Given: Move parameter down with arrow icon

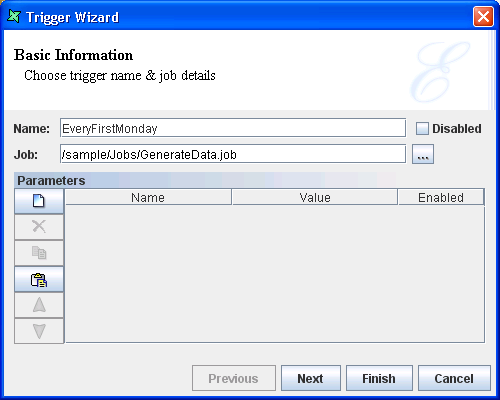Looking at the screenshot, I should pyautogui.click(x=39, y=331).
